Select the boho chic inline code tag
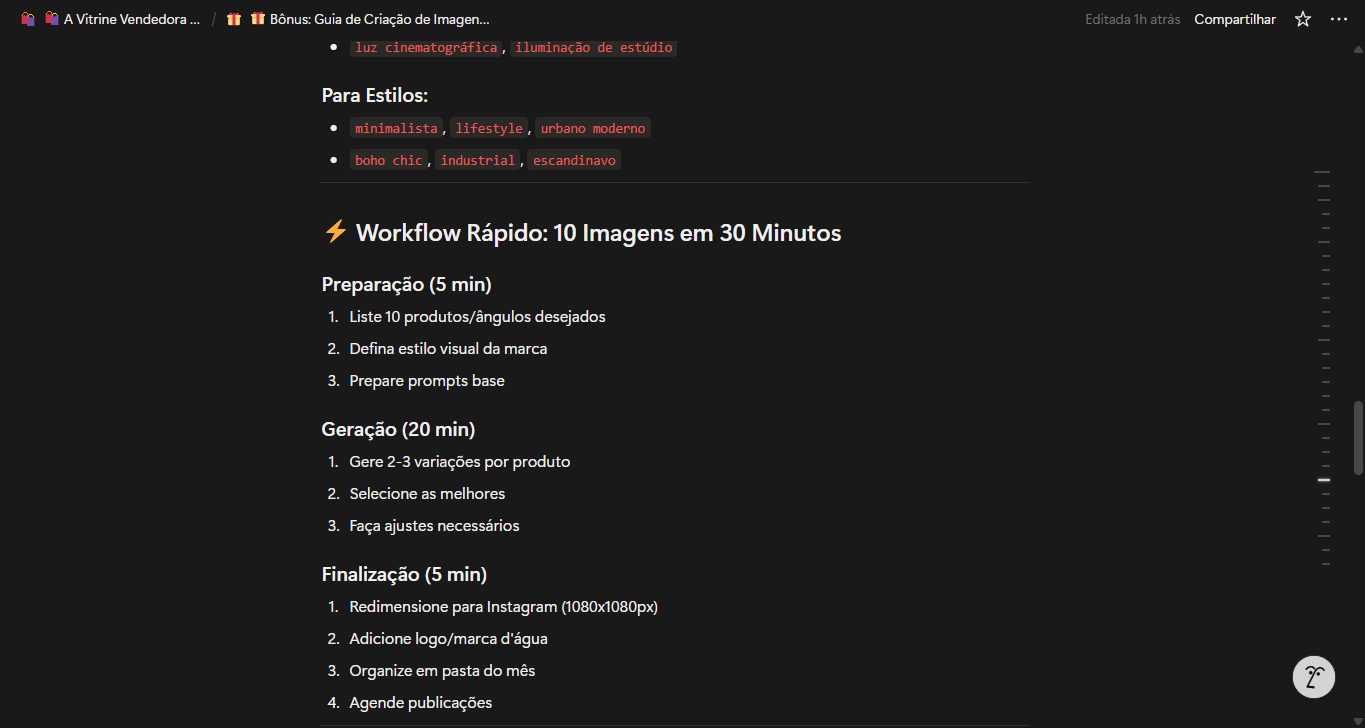The height and width of the screenshot is (728, 1365). (388, 159)
